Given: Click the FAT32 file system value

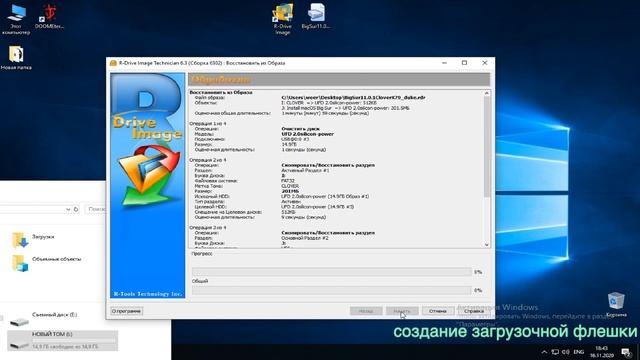Looking at the screenshot, I should point(288,181).
